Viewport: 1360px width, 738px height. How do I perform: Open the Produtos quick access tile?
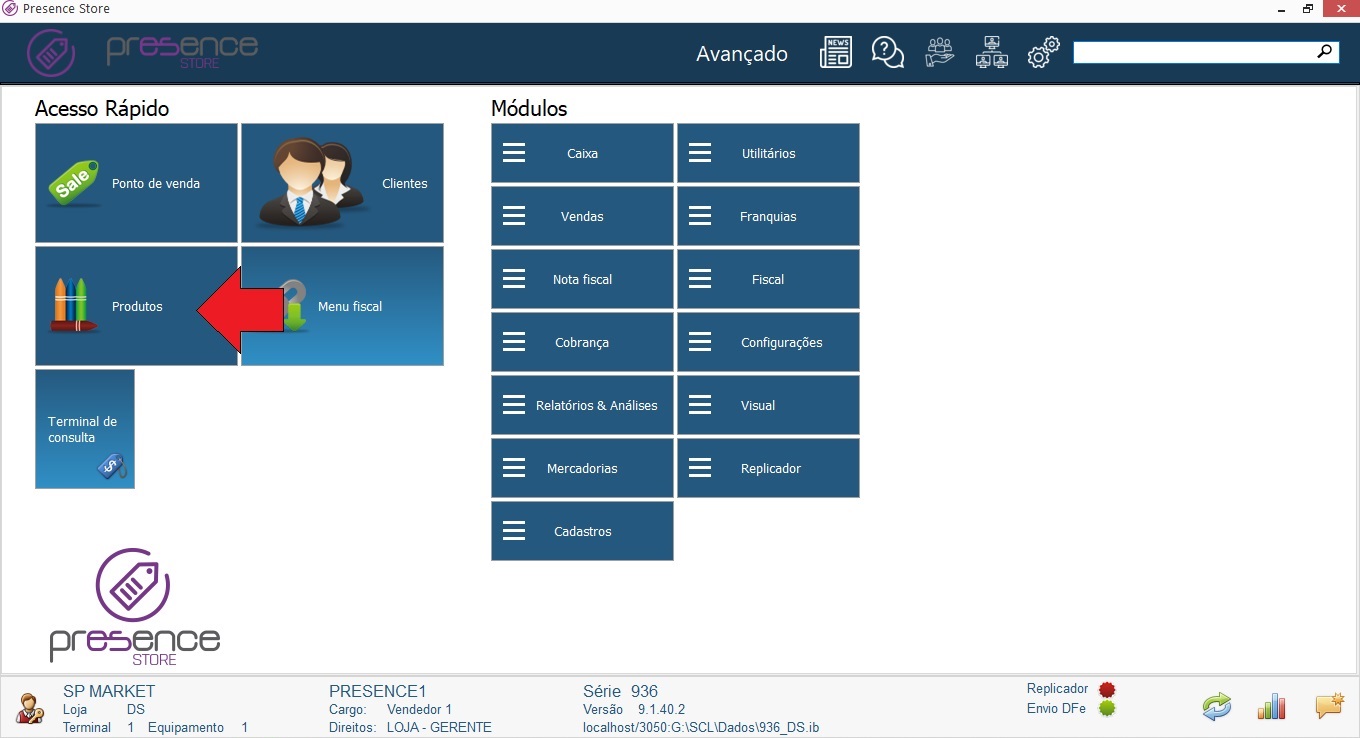tap(136, 306)
